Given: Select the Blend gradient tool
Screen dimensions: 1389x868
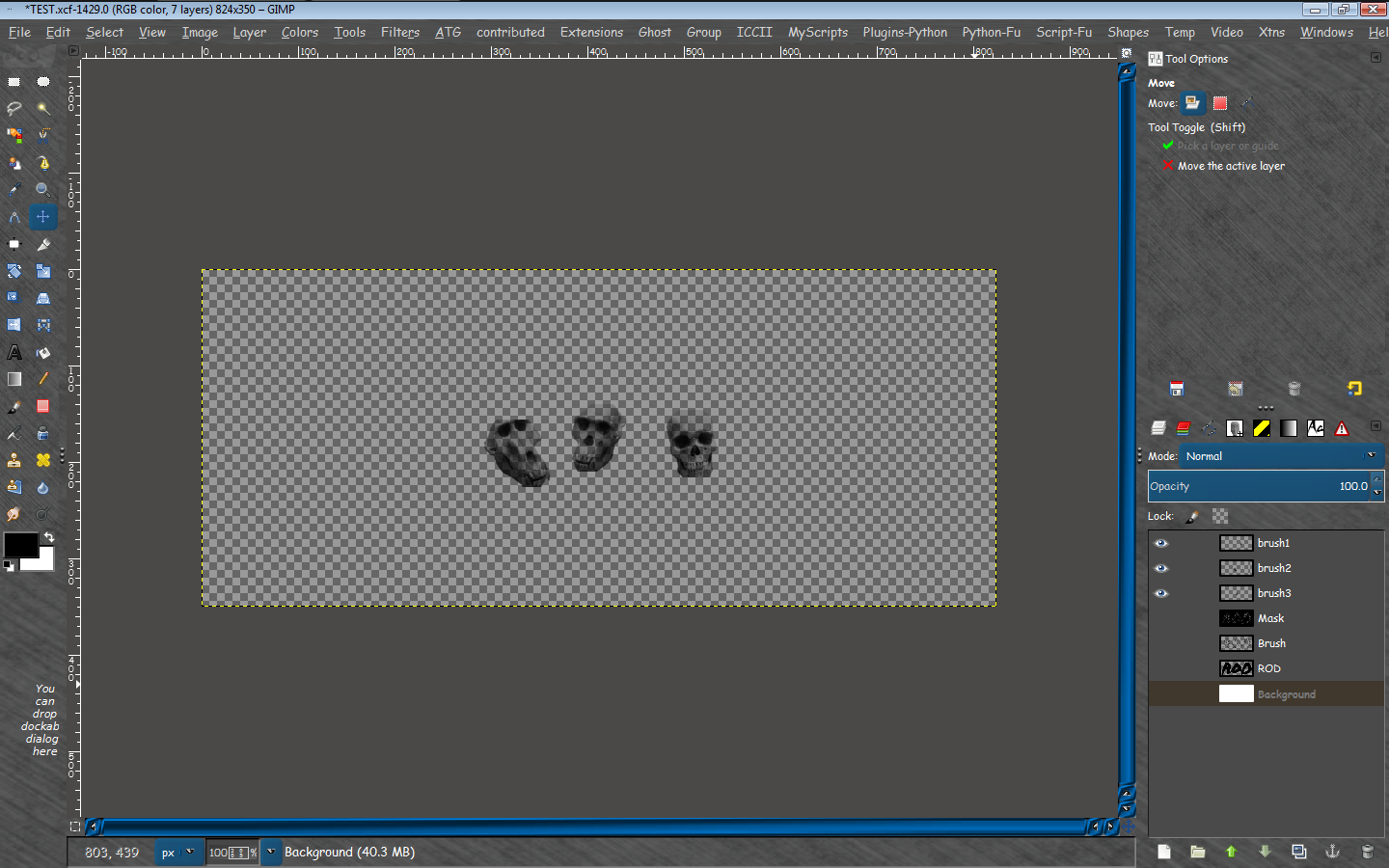Looking at the screenshot, I should pyautogui.click(x=14, y=379).
